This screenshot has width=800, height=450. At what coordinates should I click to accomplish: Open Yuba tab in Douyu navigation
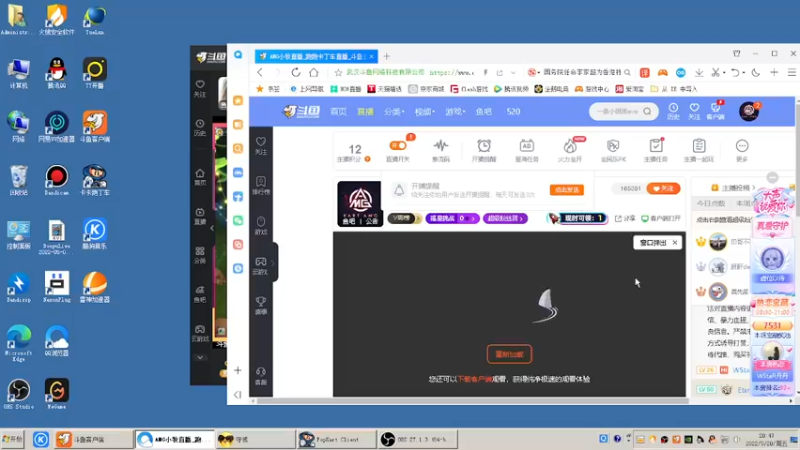[484, 111]
